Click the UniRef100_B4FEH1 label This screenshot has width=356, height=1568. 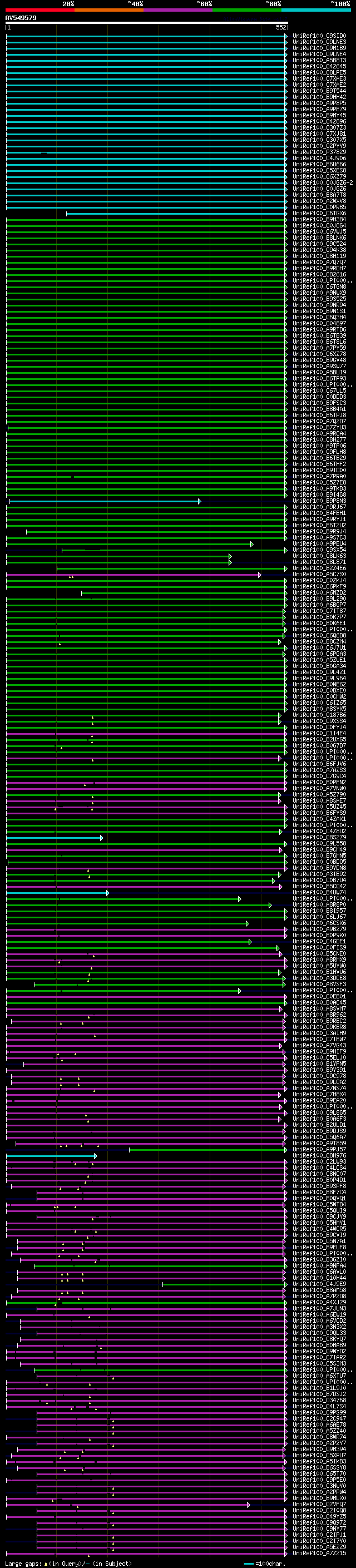coord(319,513)
